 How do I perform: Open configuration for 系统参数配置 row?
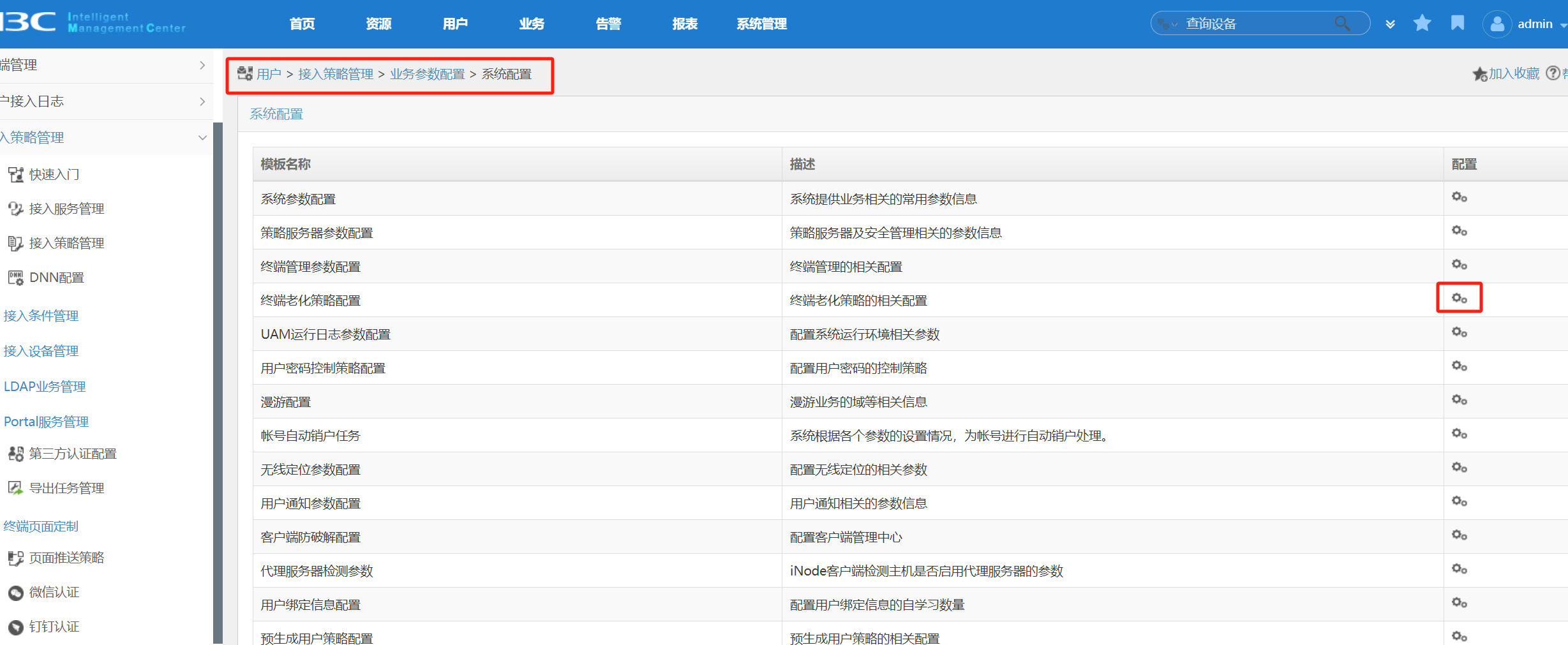[1459, 197]
